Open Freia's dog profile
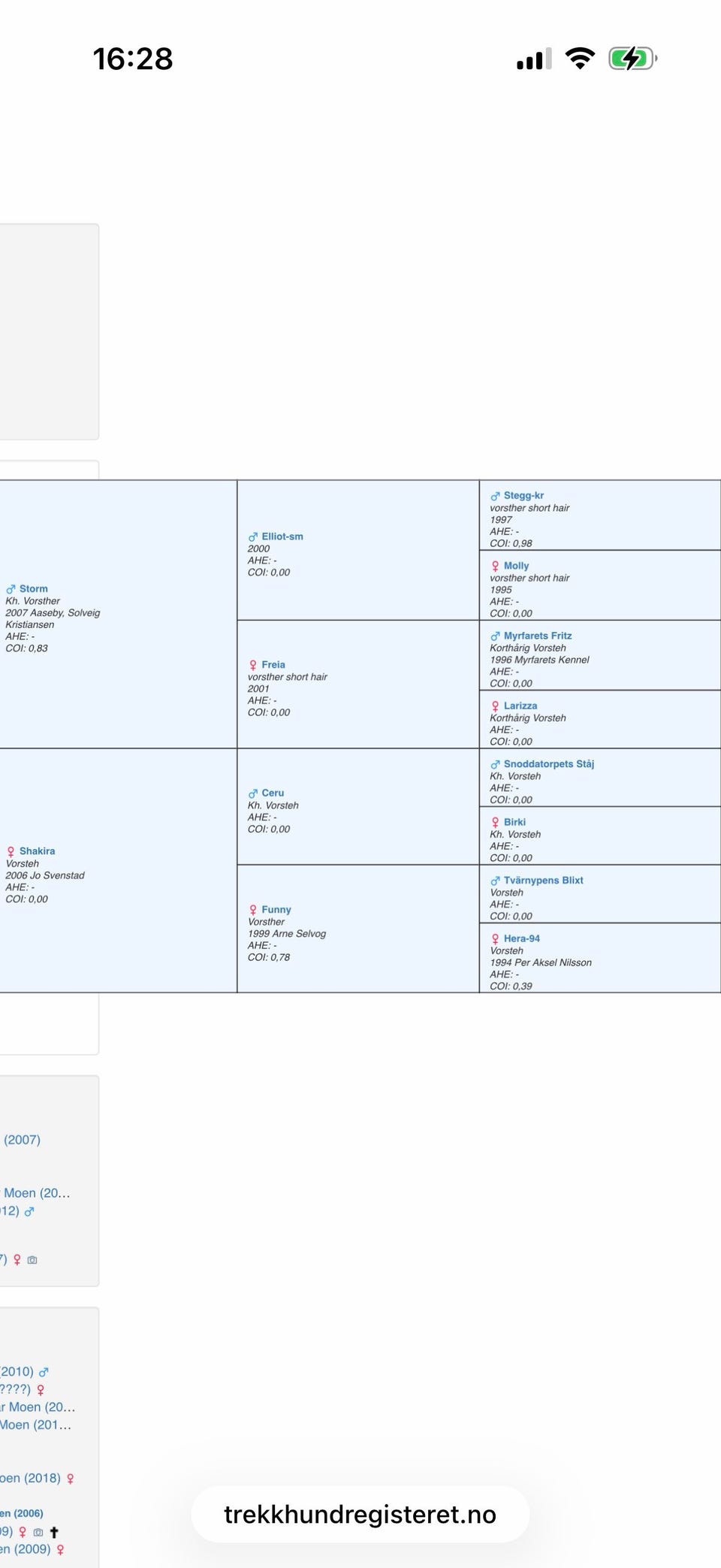The width and height of the screenshot is (721, 1568). click(x=273, y=665)
